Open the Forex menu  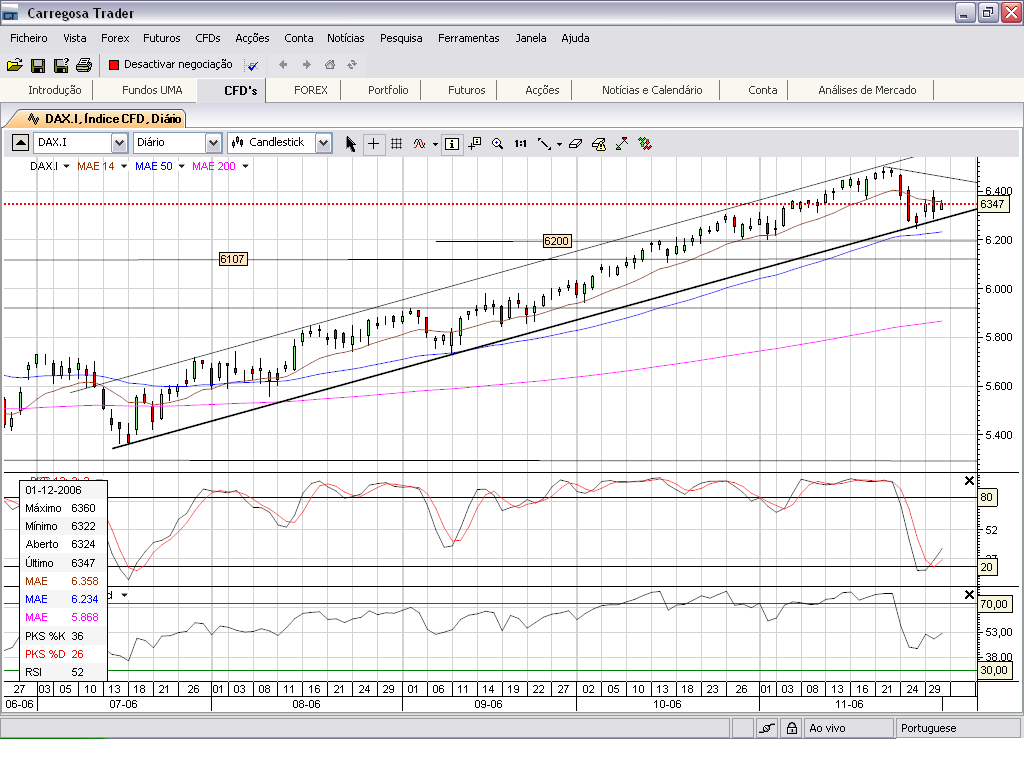click(x=115, y=38)
